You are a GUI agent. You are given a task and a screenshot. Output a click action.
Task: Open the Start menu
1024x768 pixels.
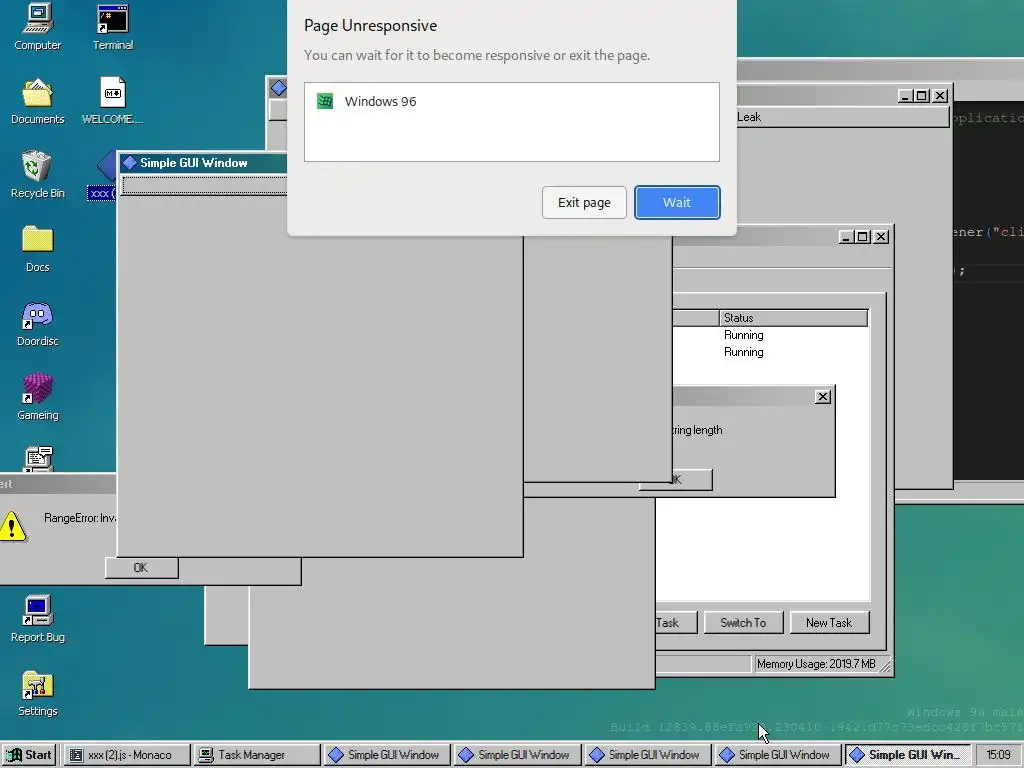coord(29,754)
